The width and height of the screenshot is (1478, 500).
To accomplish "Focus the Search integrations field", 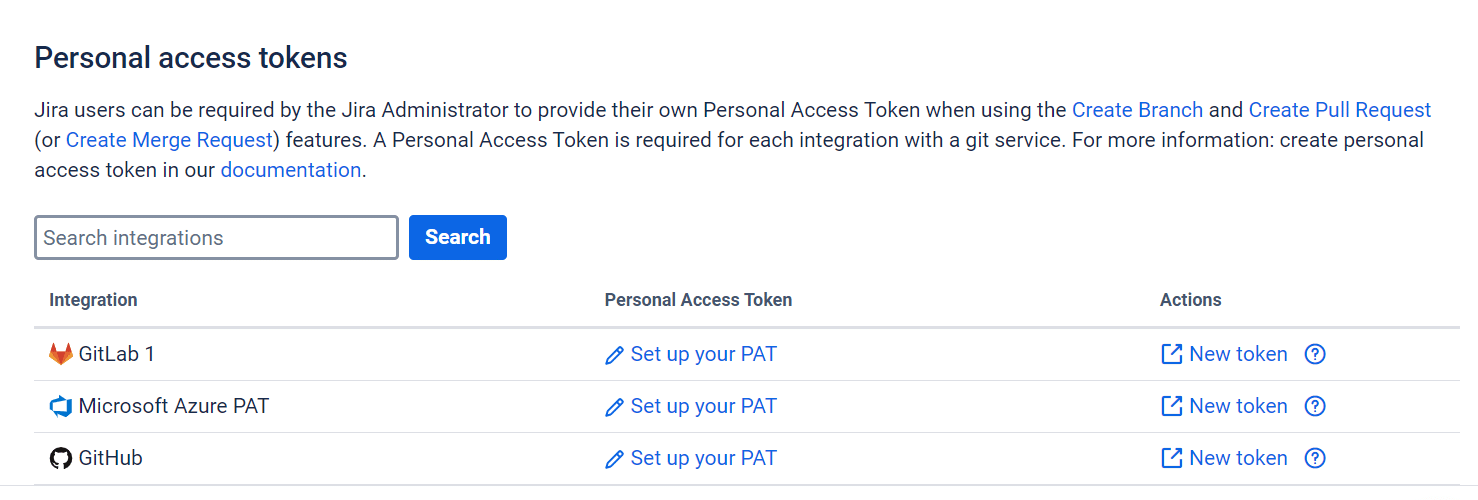I will click(x=216, y=238).
